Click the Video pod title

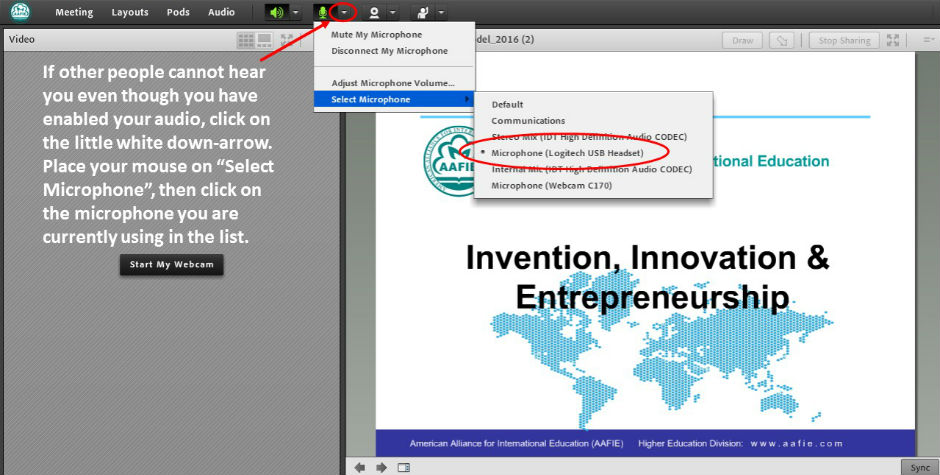(x=22, y=40)
